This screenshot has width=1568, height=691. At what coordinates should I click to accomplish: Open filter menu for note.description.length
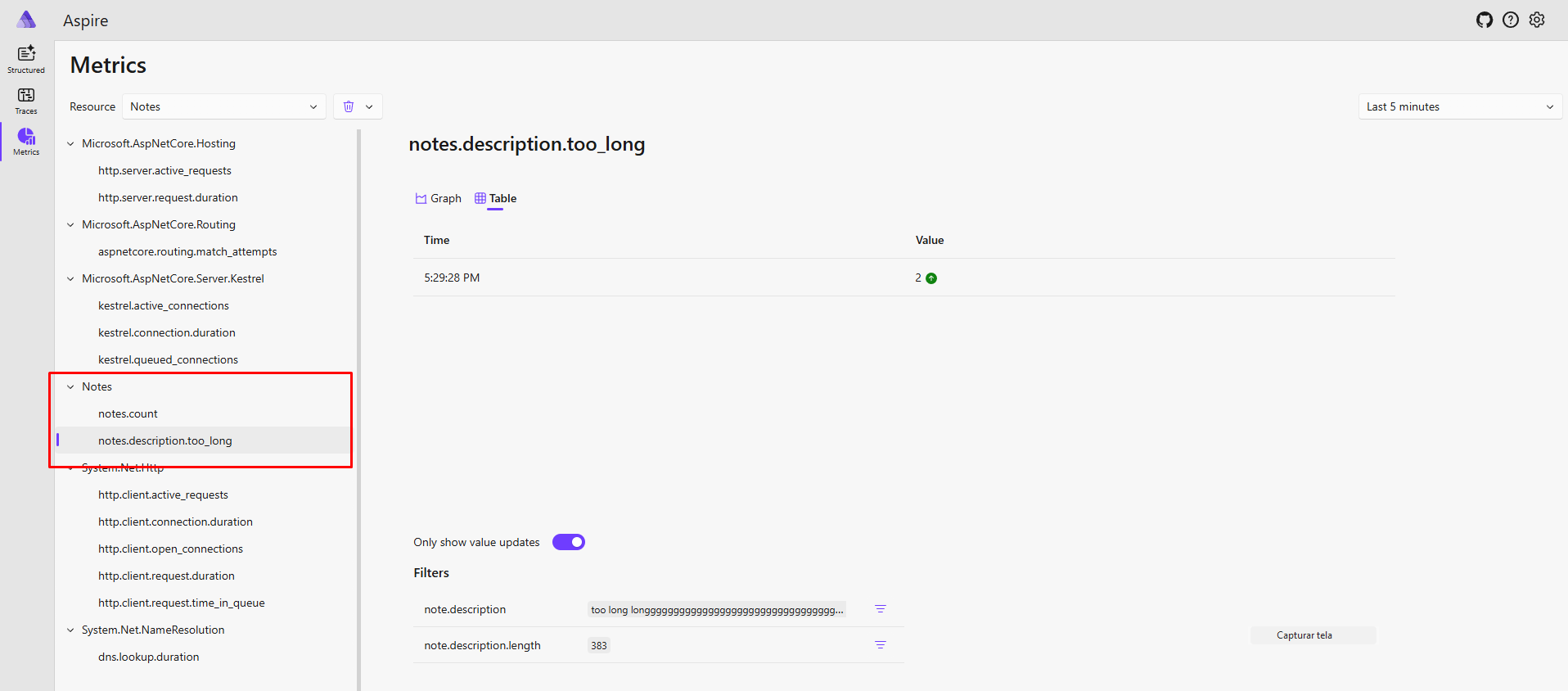coord(880,645)
